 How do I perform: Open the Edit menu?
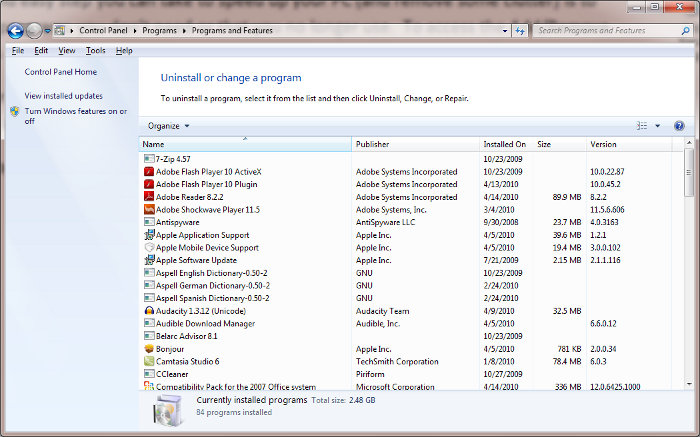point(41,50)
